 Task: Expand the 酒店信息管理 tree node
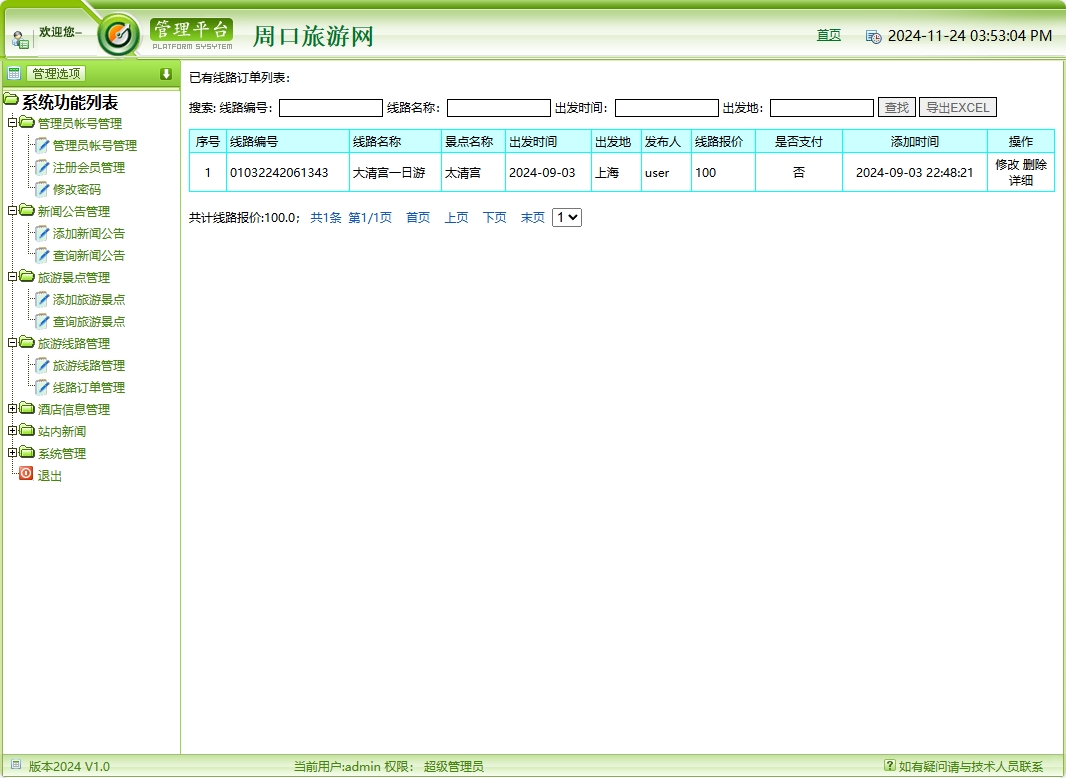point(12,408)
